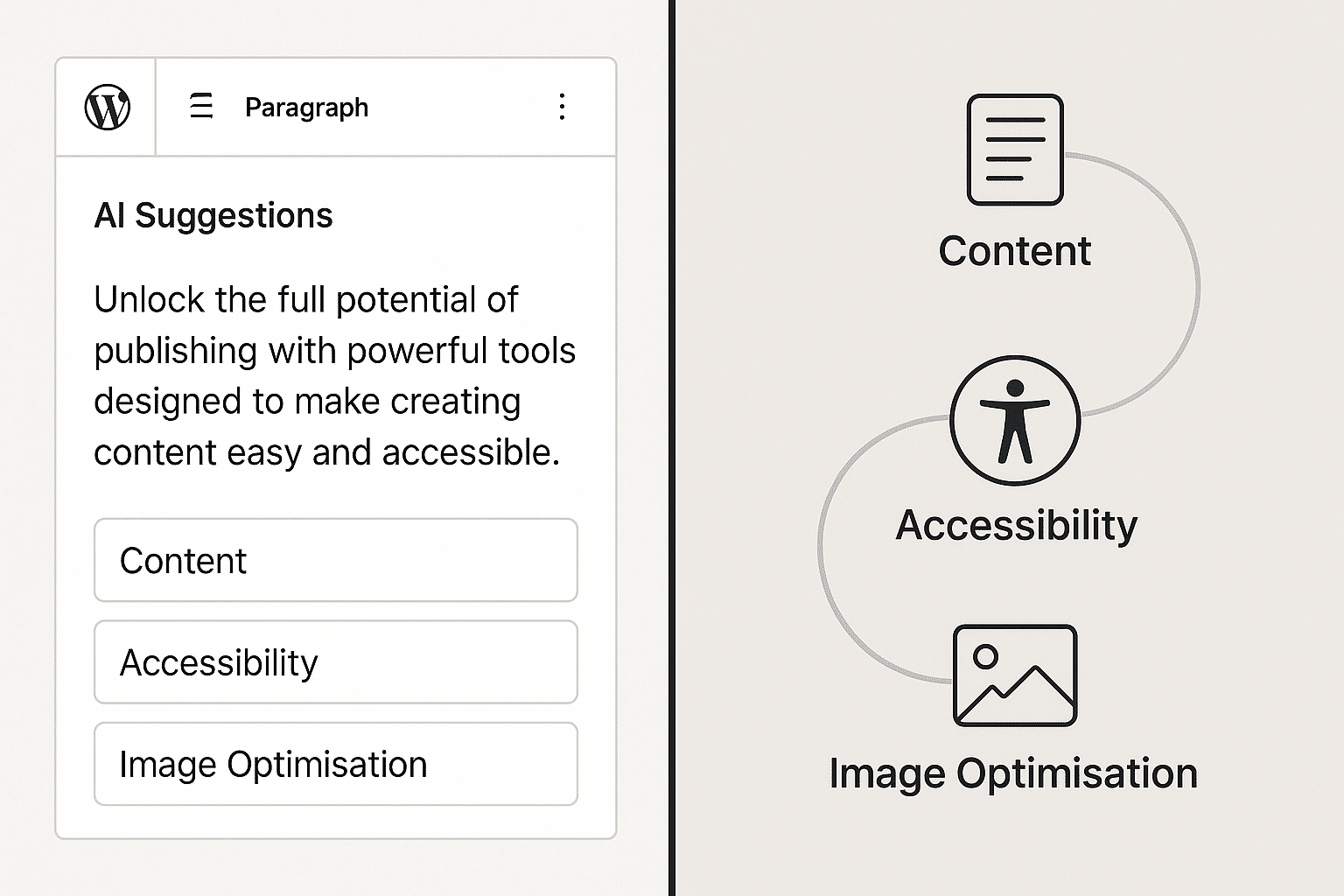Click the Paragraph block label
The width and height of the screenshot is (1344, 896).
(306, 108)
